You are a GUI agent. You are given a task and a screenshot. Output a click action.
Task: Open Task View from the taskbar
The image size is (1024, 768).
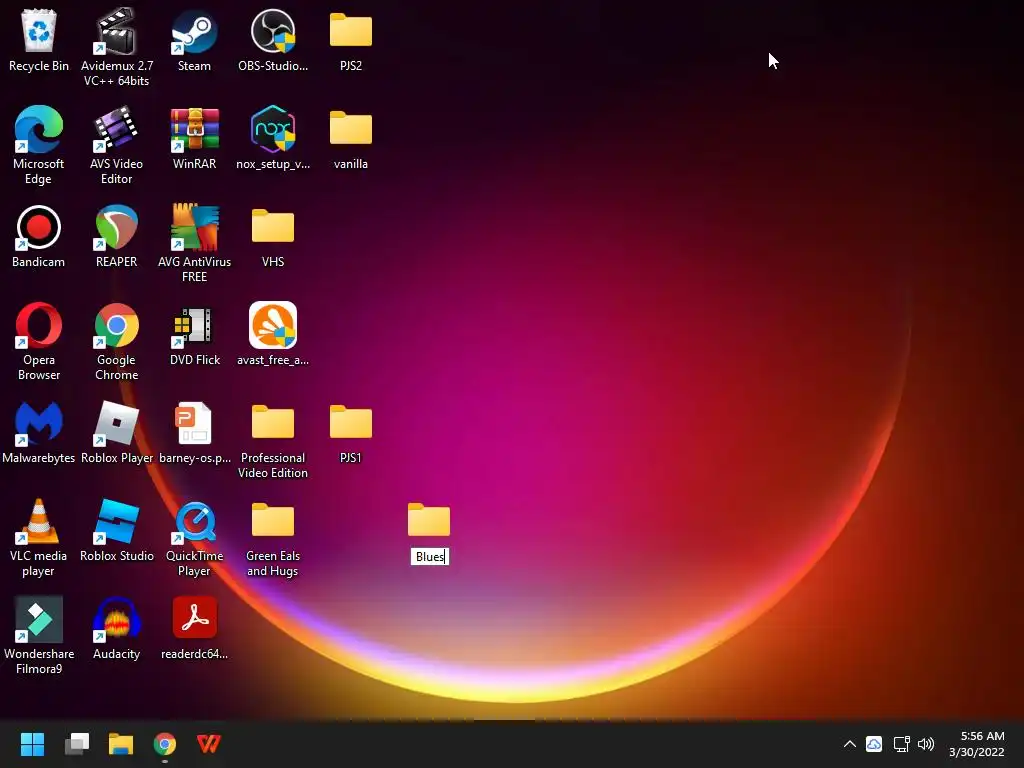77,744
